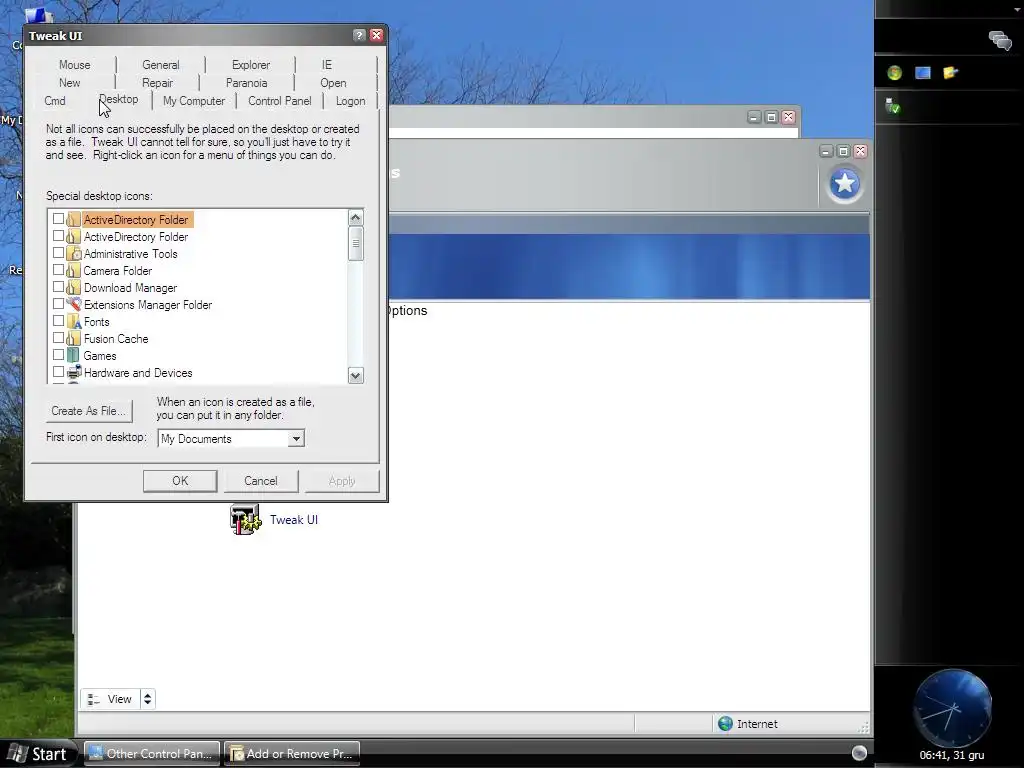Image resolution: width=1024 pixels, height=768 pixels.
Task: Click the date and time text 06:41, 31 gru
Action: (x=952, y=755)
